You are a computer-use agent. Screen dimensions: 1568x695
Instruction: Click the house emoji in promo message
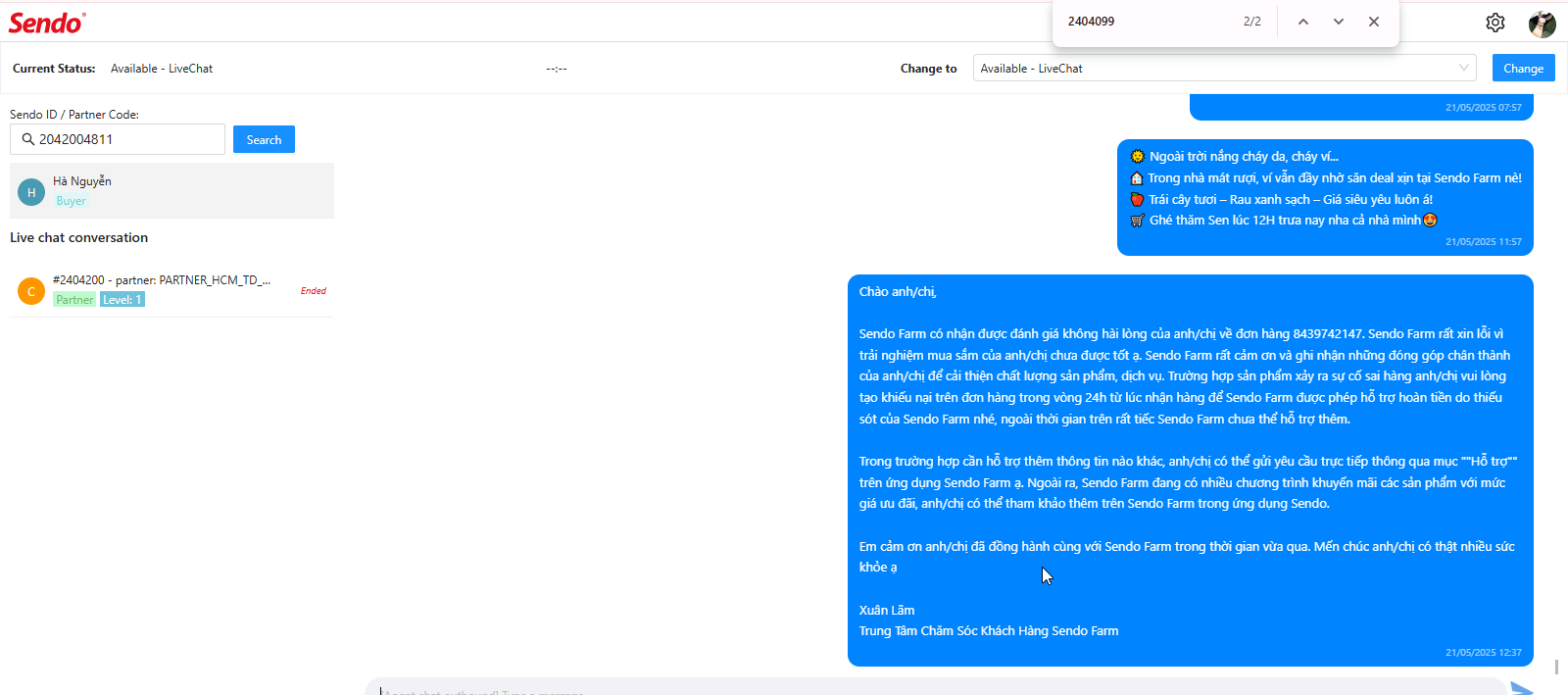[x=1137, y=178]
